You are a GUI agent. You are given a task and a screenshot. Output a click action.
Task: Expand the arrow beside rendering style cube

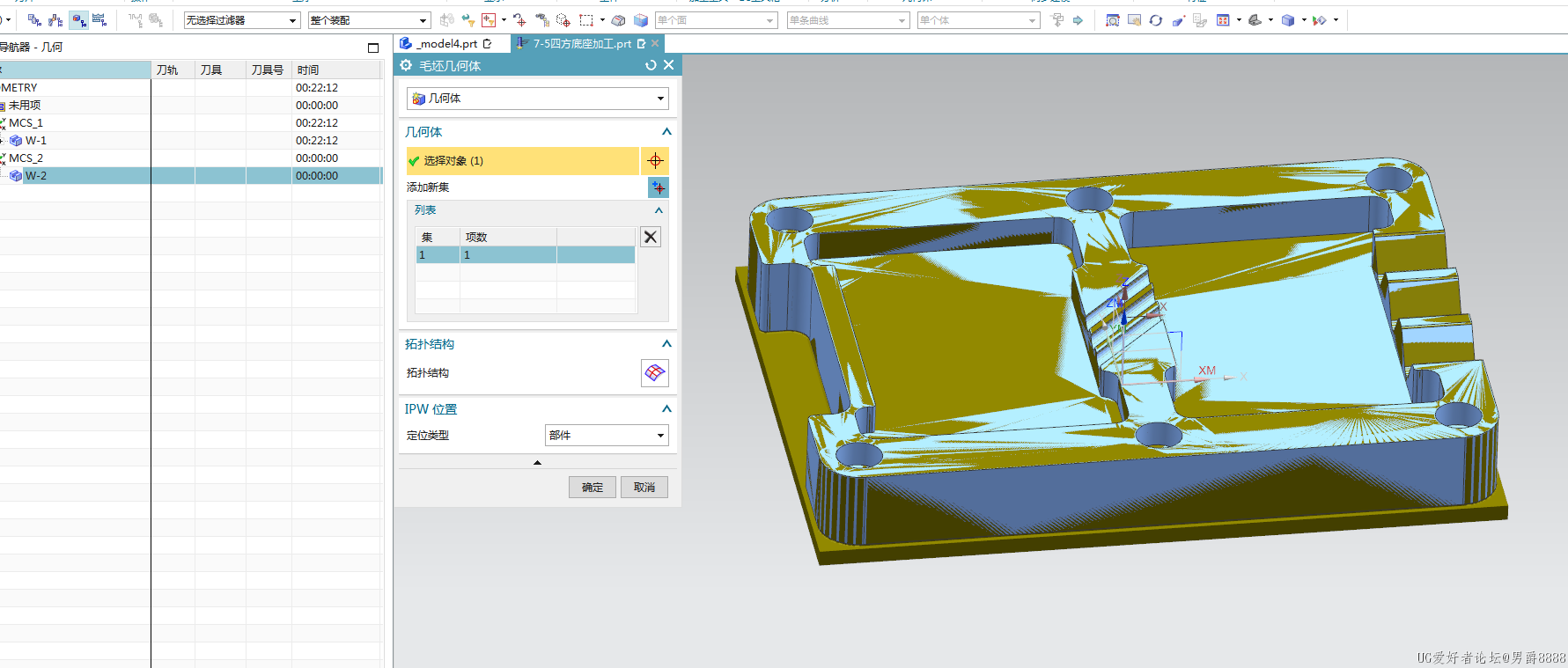(x=1304, y=19)
